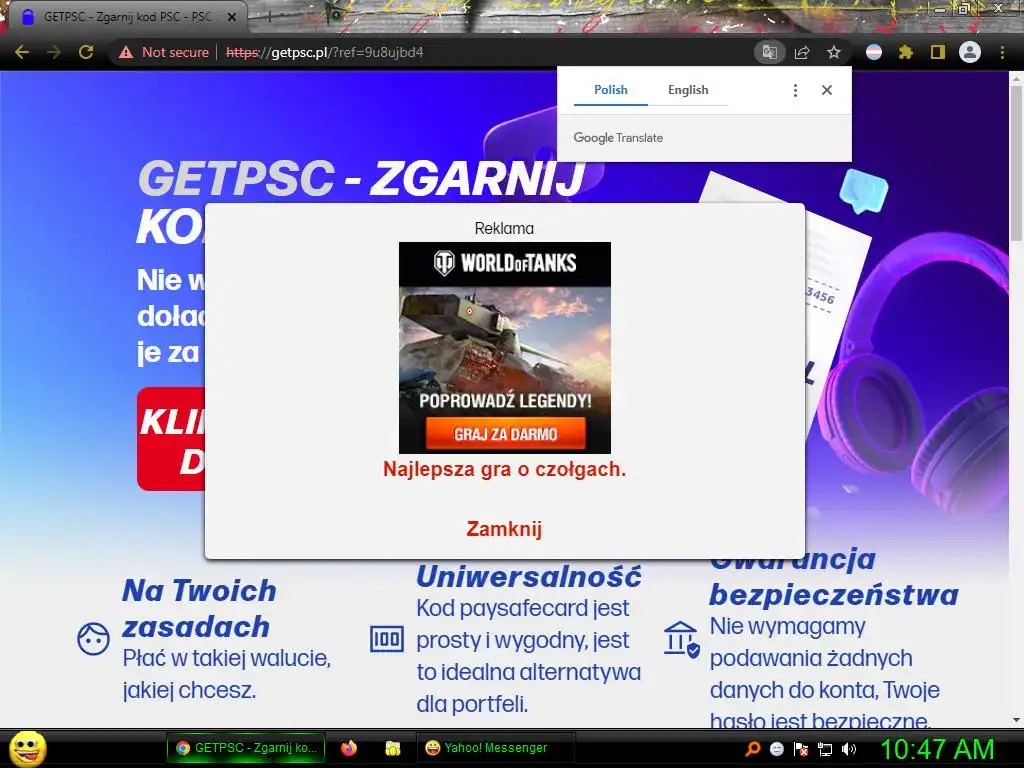1024x768 pixels.
Task: Click the scrollbar down arrow
Action: (1016, 720)
